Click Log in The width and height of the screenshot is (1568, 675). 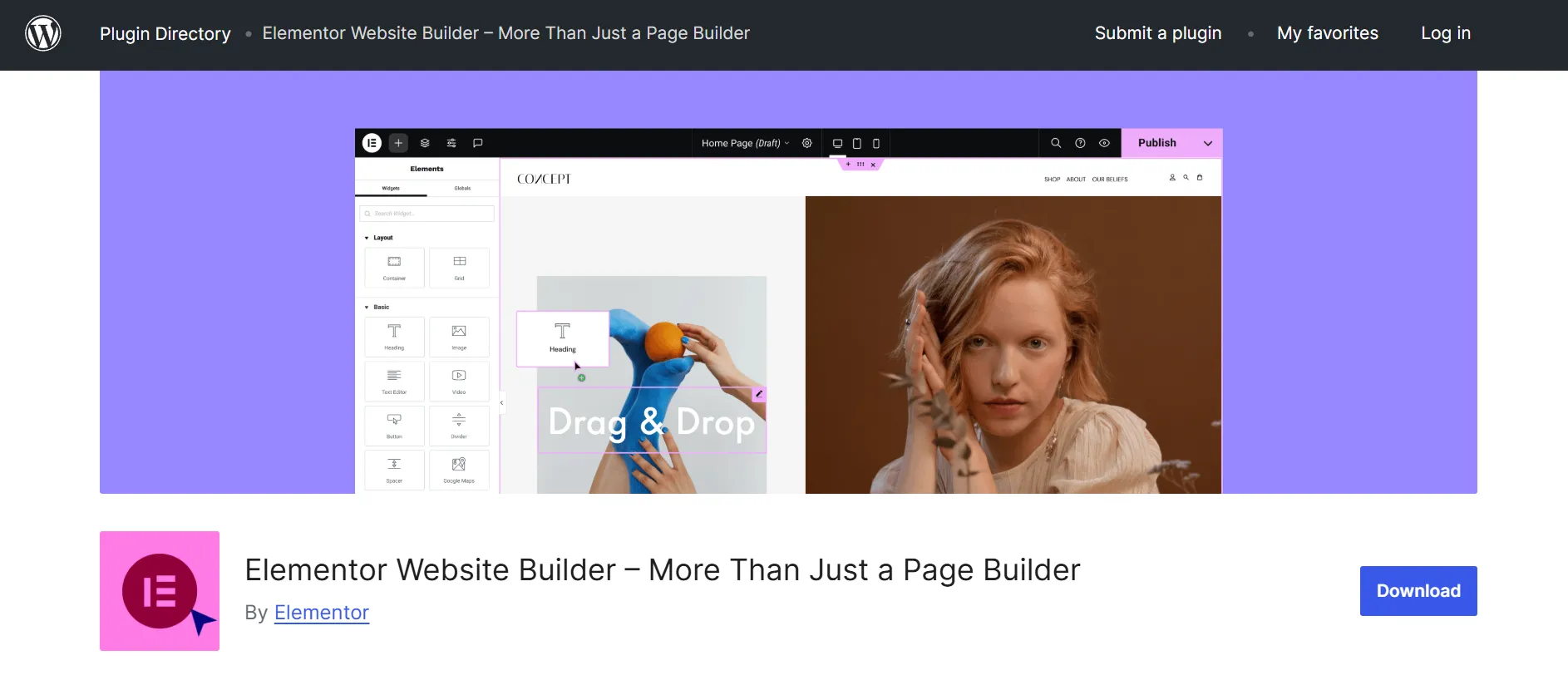click(1446, 33)
